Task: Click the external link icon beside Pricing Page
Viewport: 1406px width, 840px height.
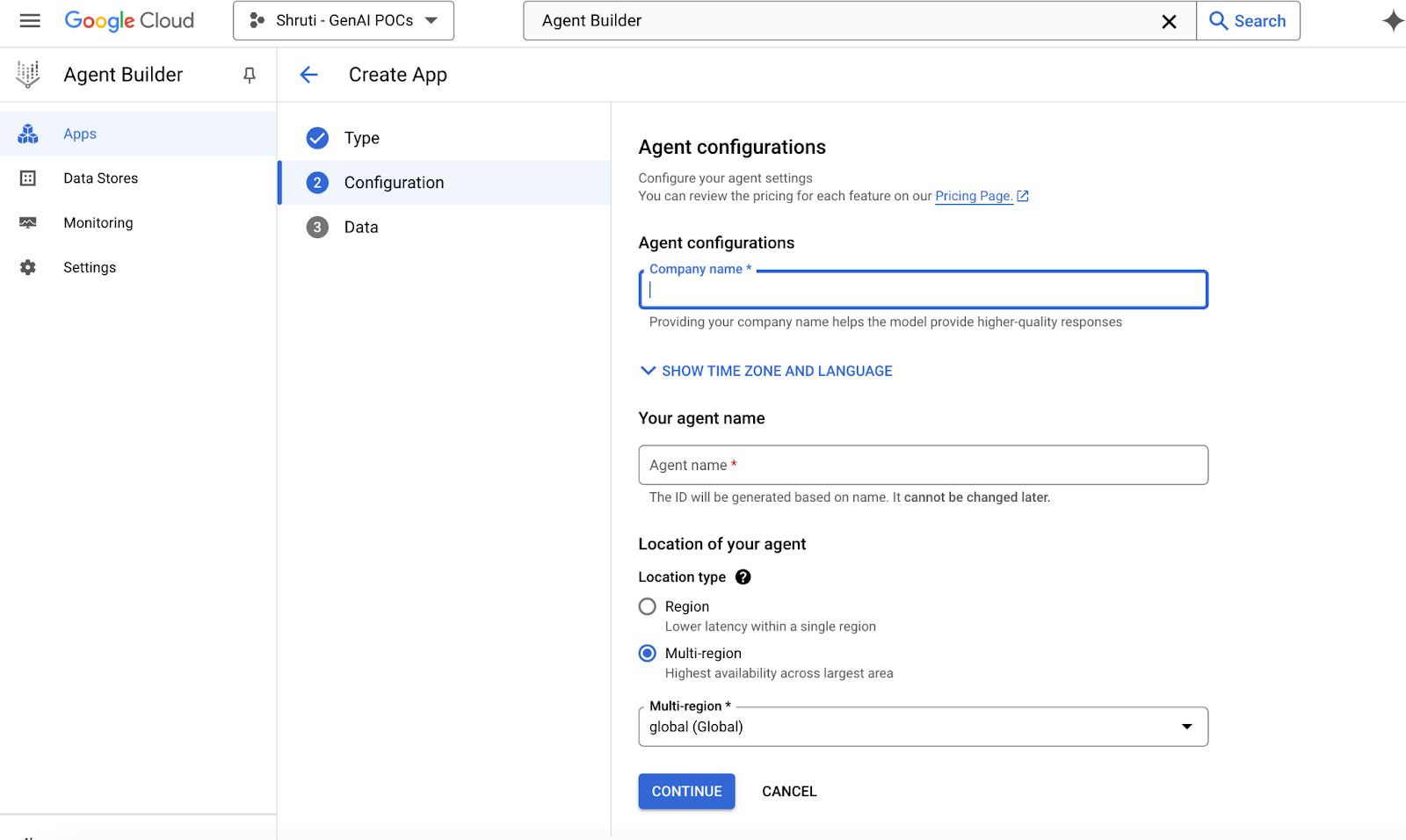Action: (x=1023, y=196)
